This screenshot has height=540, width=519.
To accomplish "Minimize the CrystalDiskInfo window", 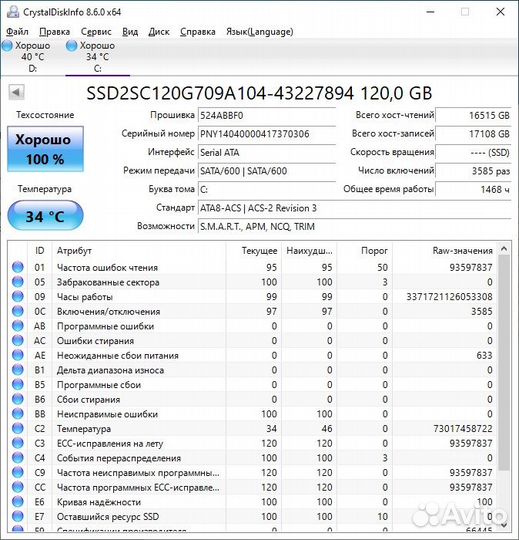I will pyautogui.click(x=430, y=12).
